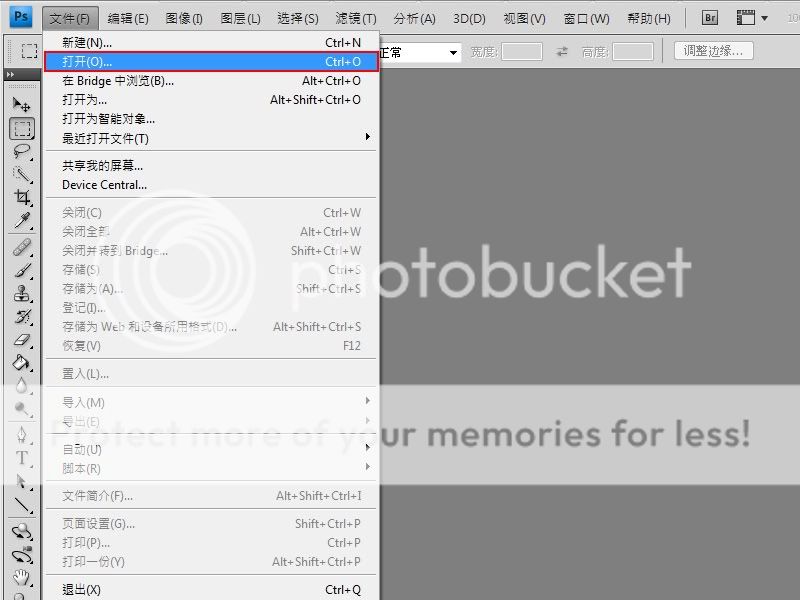
Task: Select the Crop tool
Action: click(x=21, y=197)
